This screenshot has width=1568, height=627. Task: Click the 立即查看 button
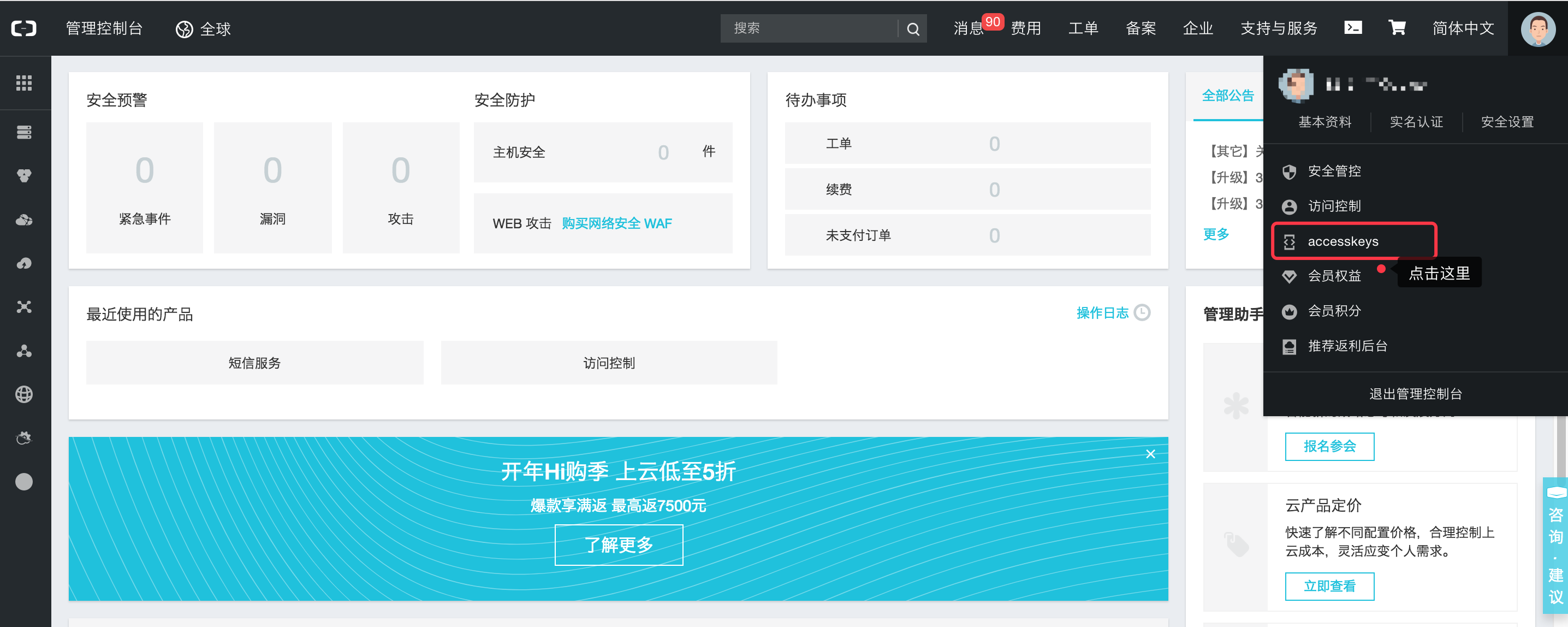[1329, 586]
